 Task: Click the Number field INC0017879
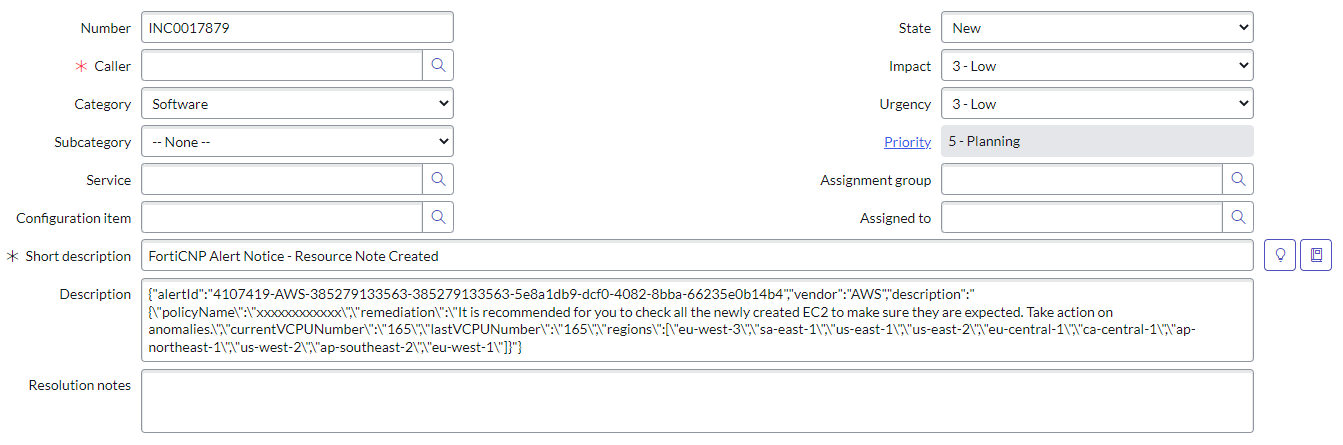pyautogui.click(x=297, y=28)
